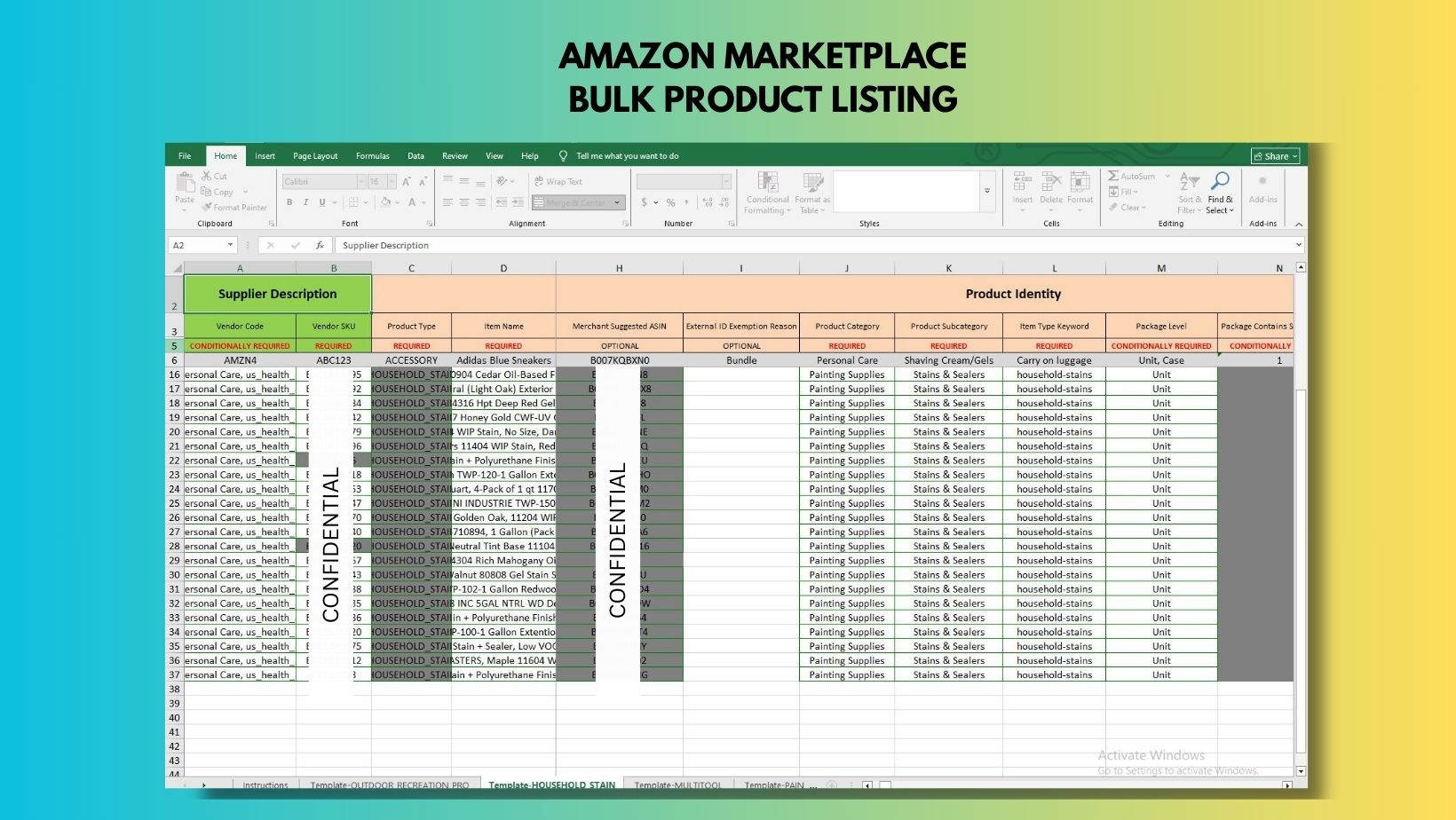
Task: Open Conditional Formatting
Action: click(x=768, y=193)
